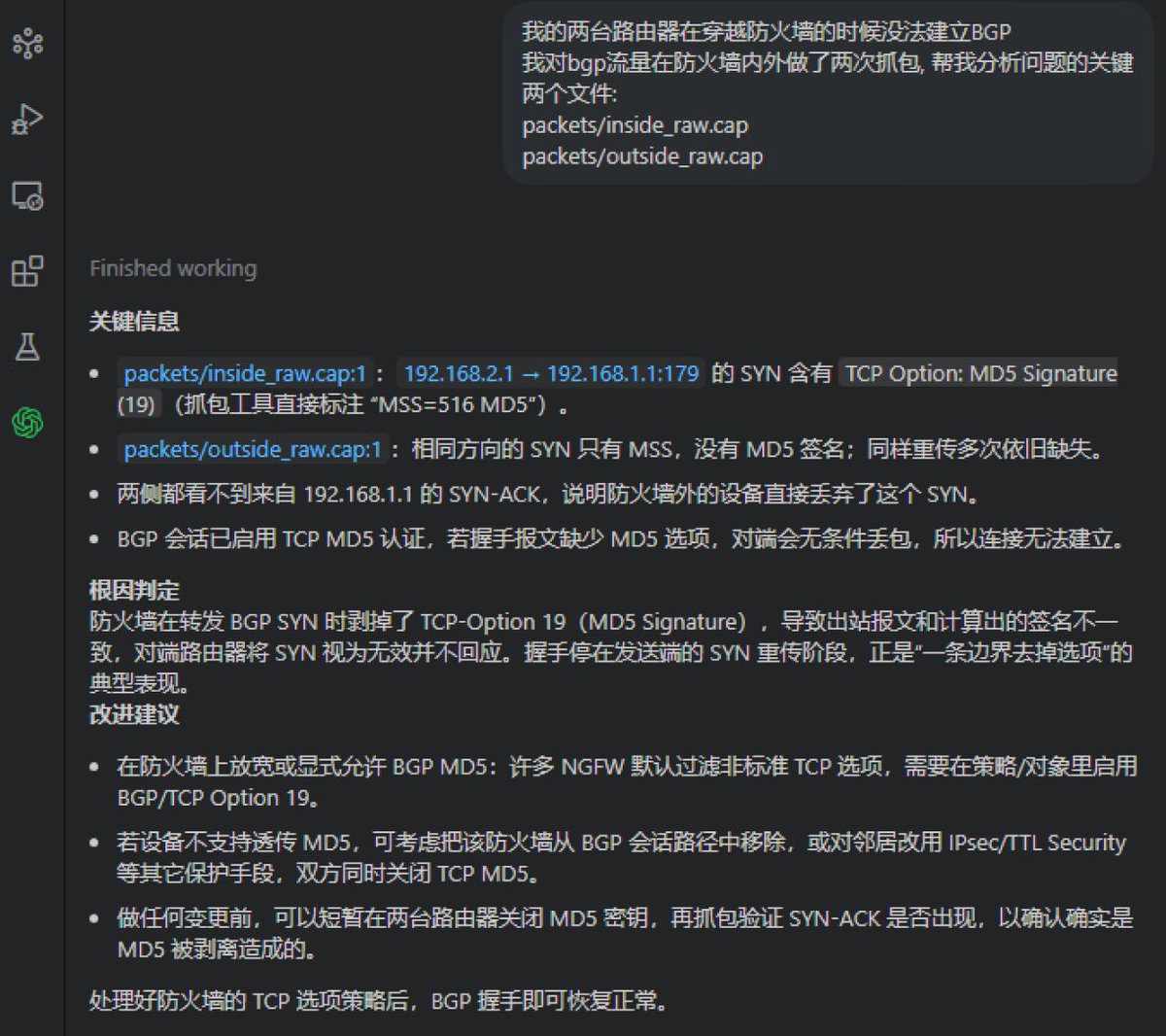Open the packets/outside_raw.cap:1 file link
Screen dimensions: 1166x1036
coord(253,450)
